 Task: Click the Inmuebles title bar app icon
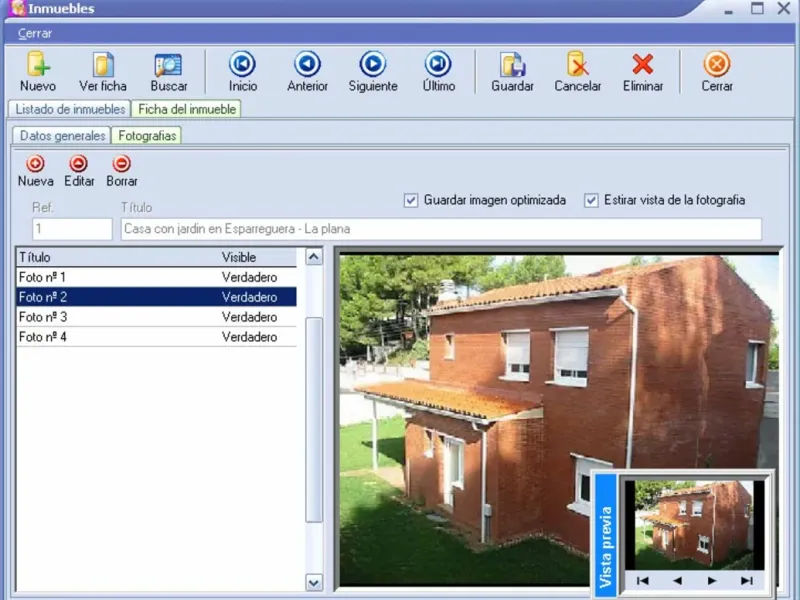pyautogui.click(x=18, y=8)
